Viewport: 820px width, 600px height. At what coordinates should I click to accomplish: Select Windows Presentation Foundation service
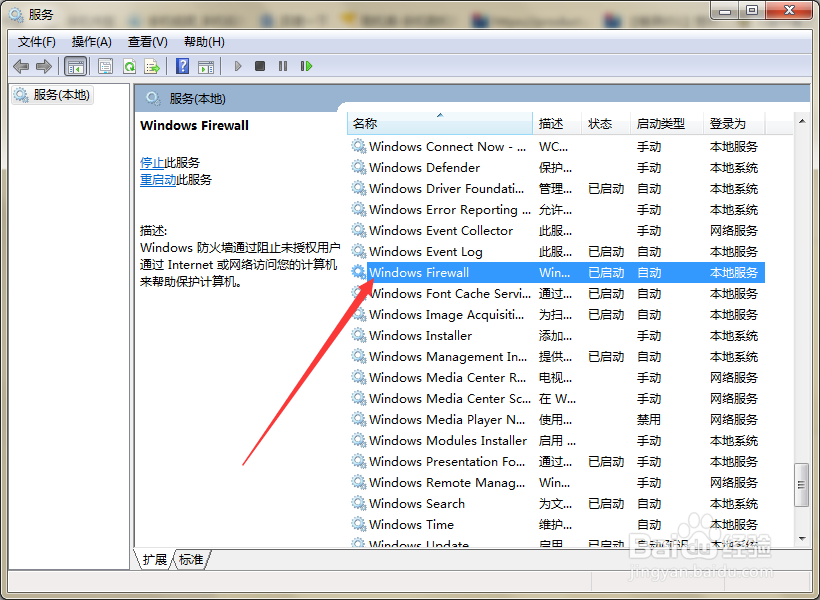click(557, 461)
